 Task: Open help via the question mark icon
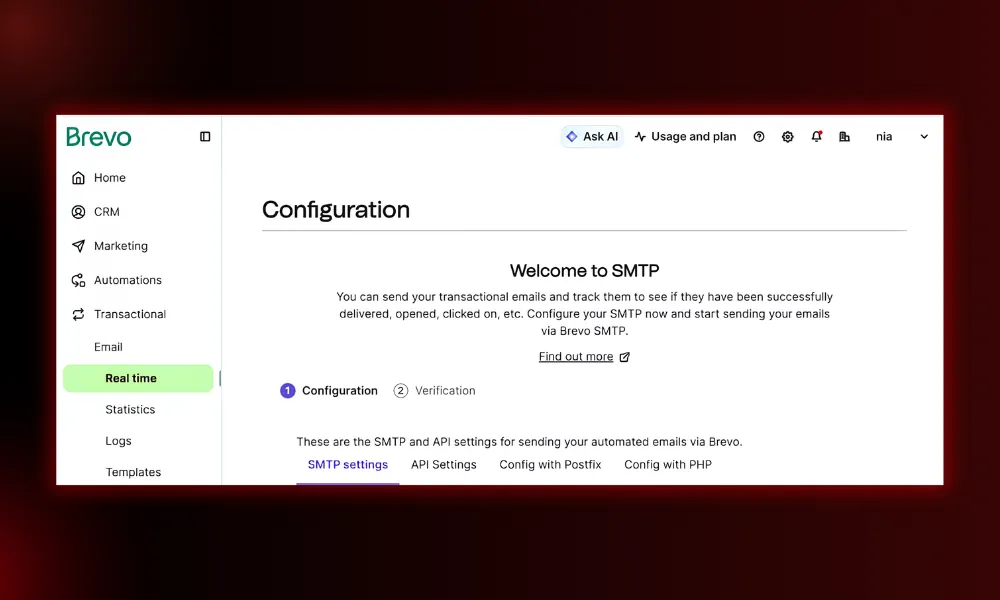coord(759,136)
